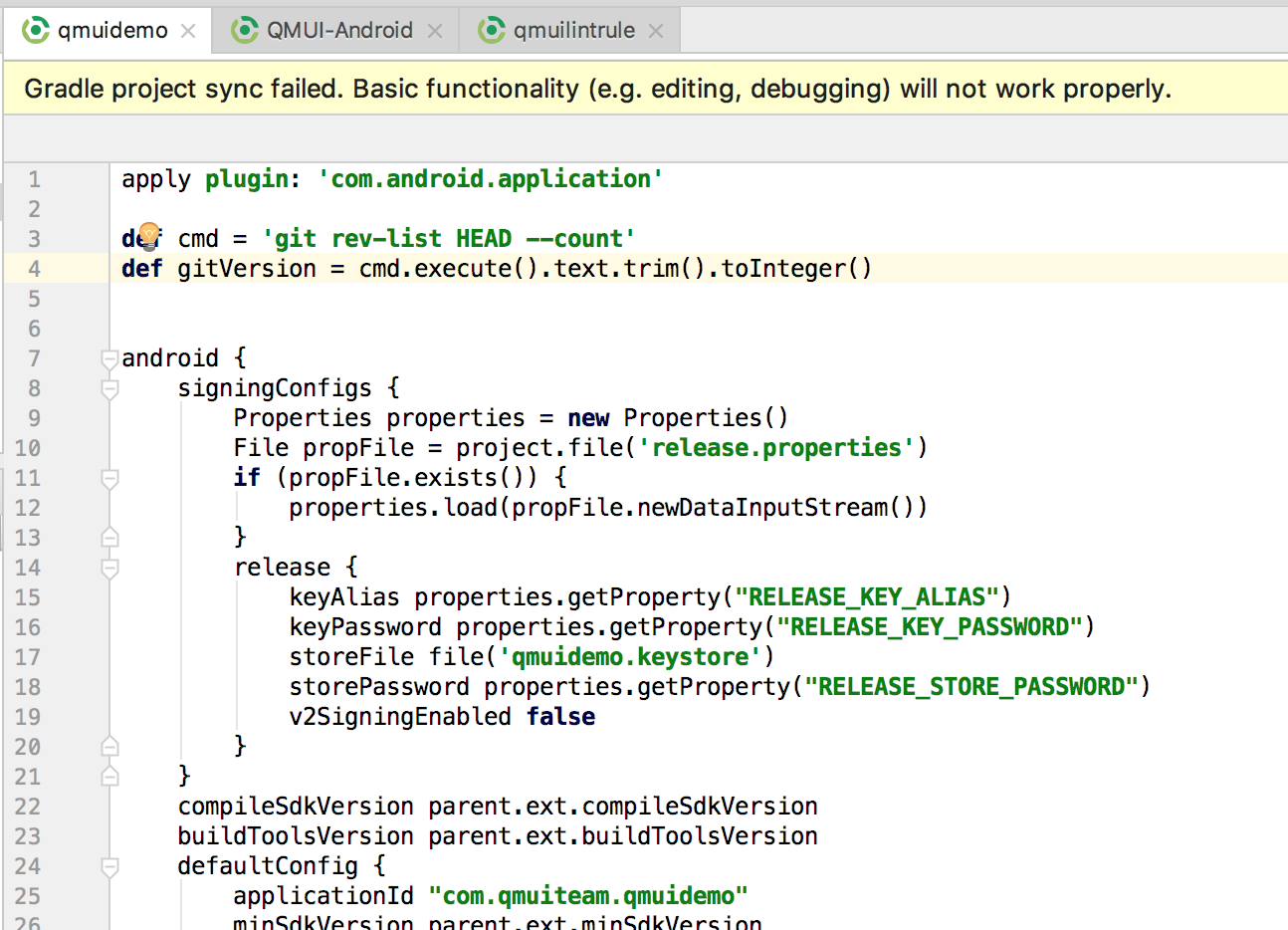This screenshot has width=1288, height=930.
Task: Open the lightbulb quick-fix on line 3
Action: coord(148,235)
